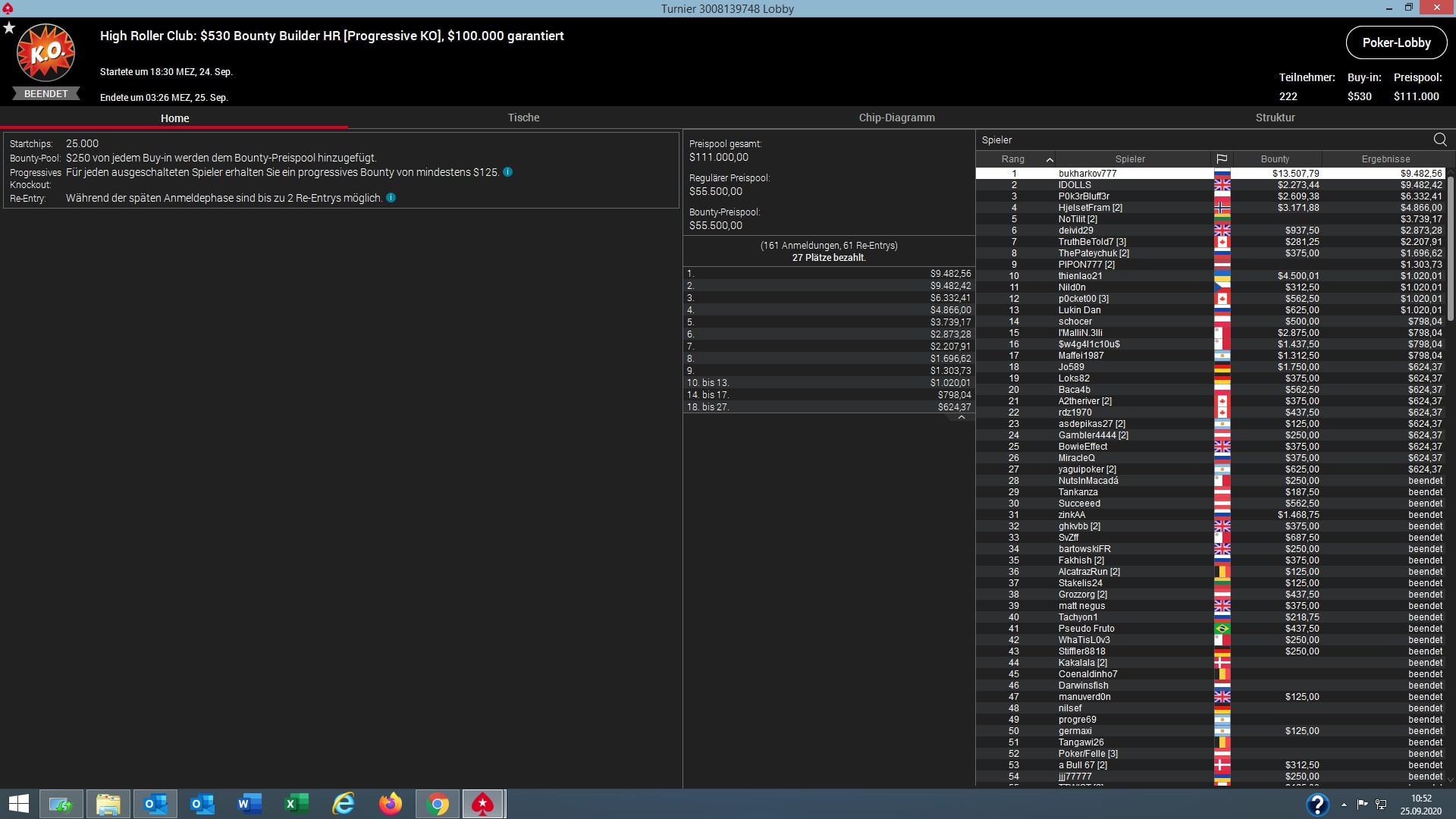Image resolution: width=1456 pixels, height=819 pixels.
Task: Click the info icon beside Re-Entry description
Action: [391, 198]
